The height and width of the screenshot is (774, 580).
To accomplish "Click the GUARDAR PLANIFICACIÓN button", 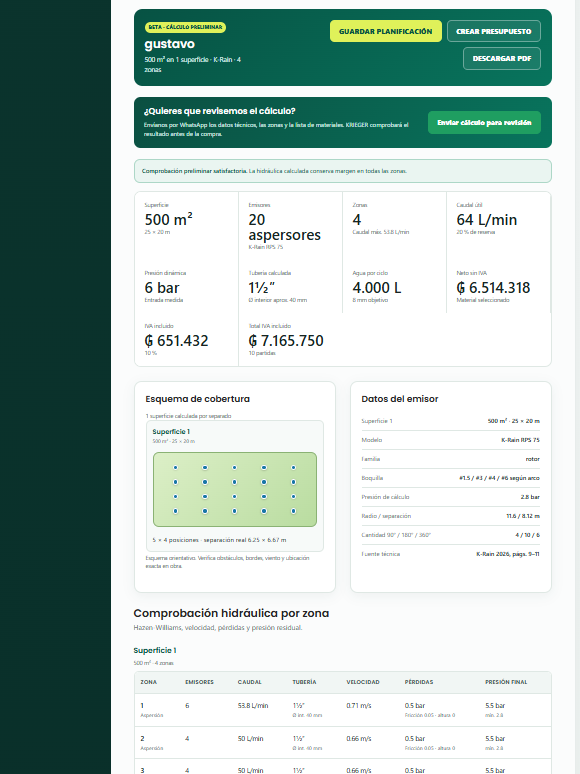I will (386, 31).
